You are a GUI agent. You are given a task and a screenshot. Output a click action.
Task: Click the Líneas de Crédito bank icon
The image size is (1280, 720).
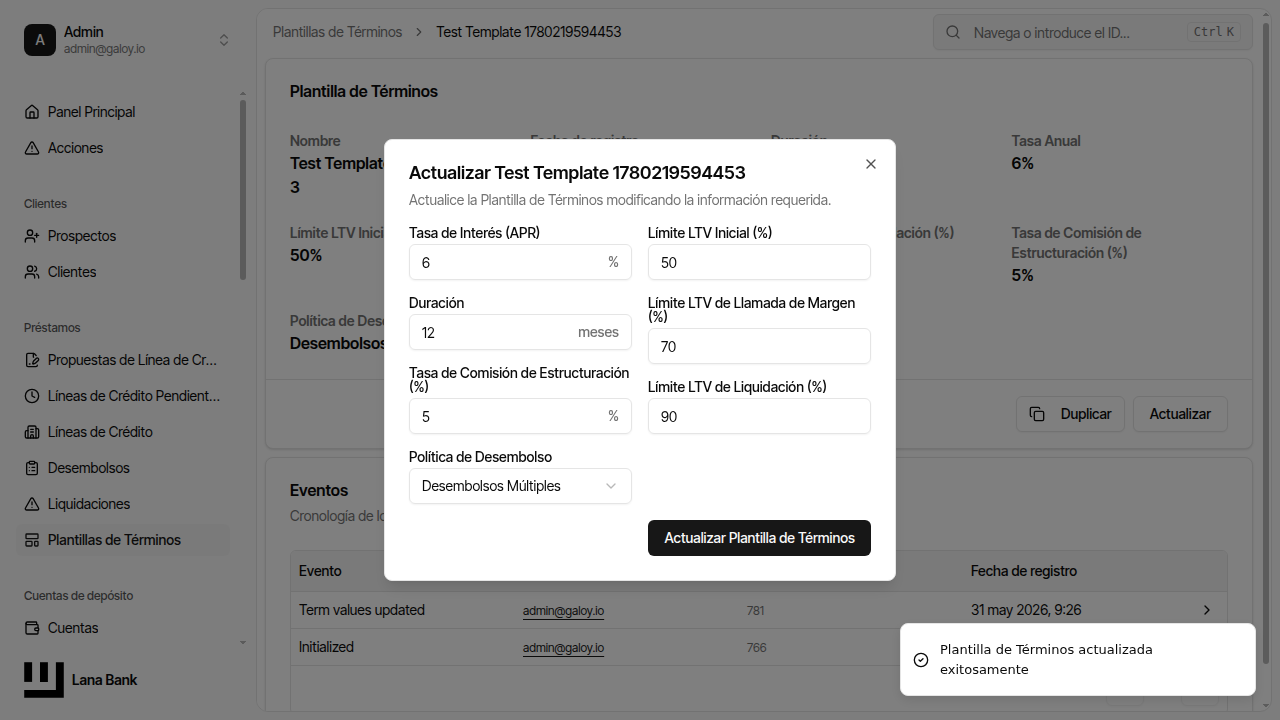[x=32, y=432]
